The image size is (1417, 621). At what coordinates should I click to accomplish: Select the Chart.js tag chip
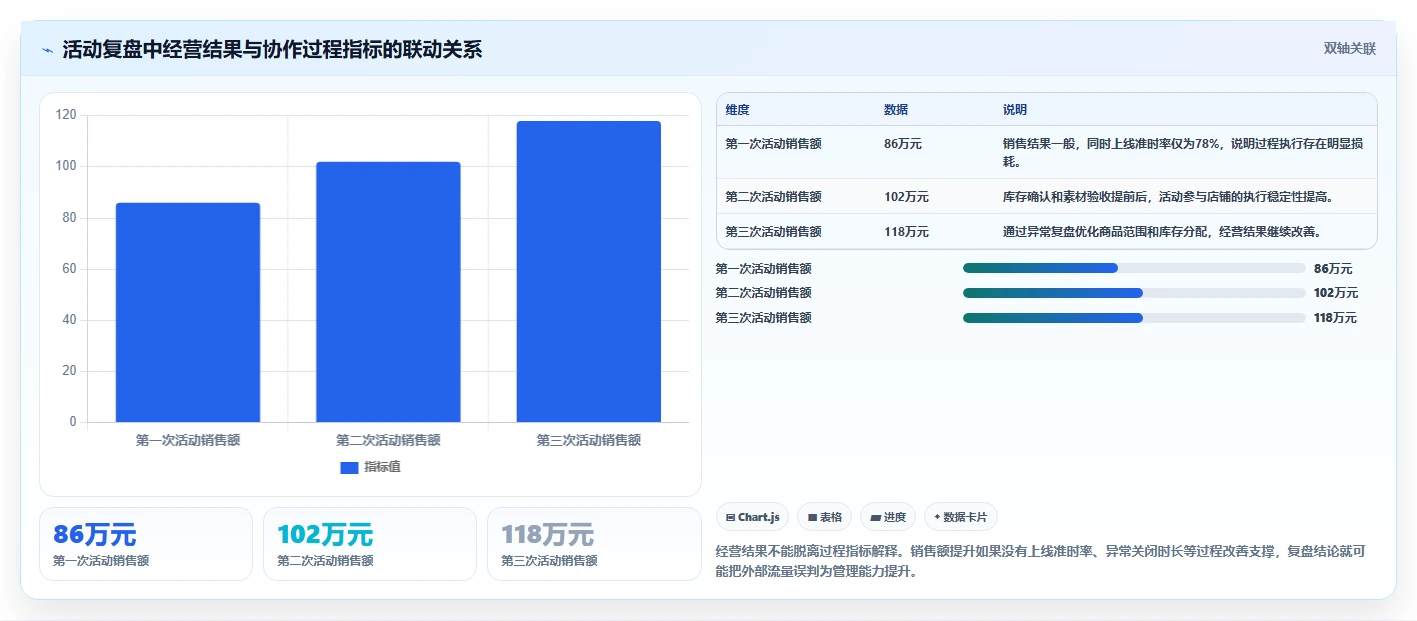point(753,517)
